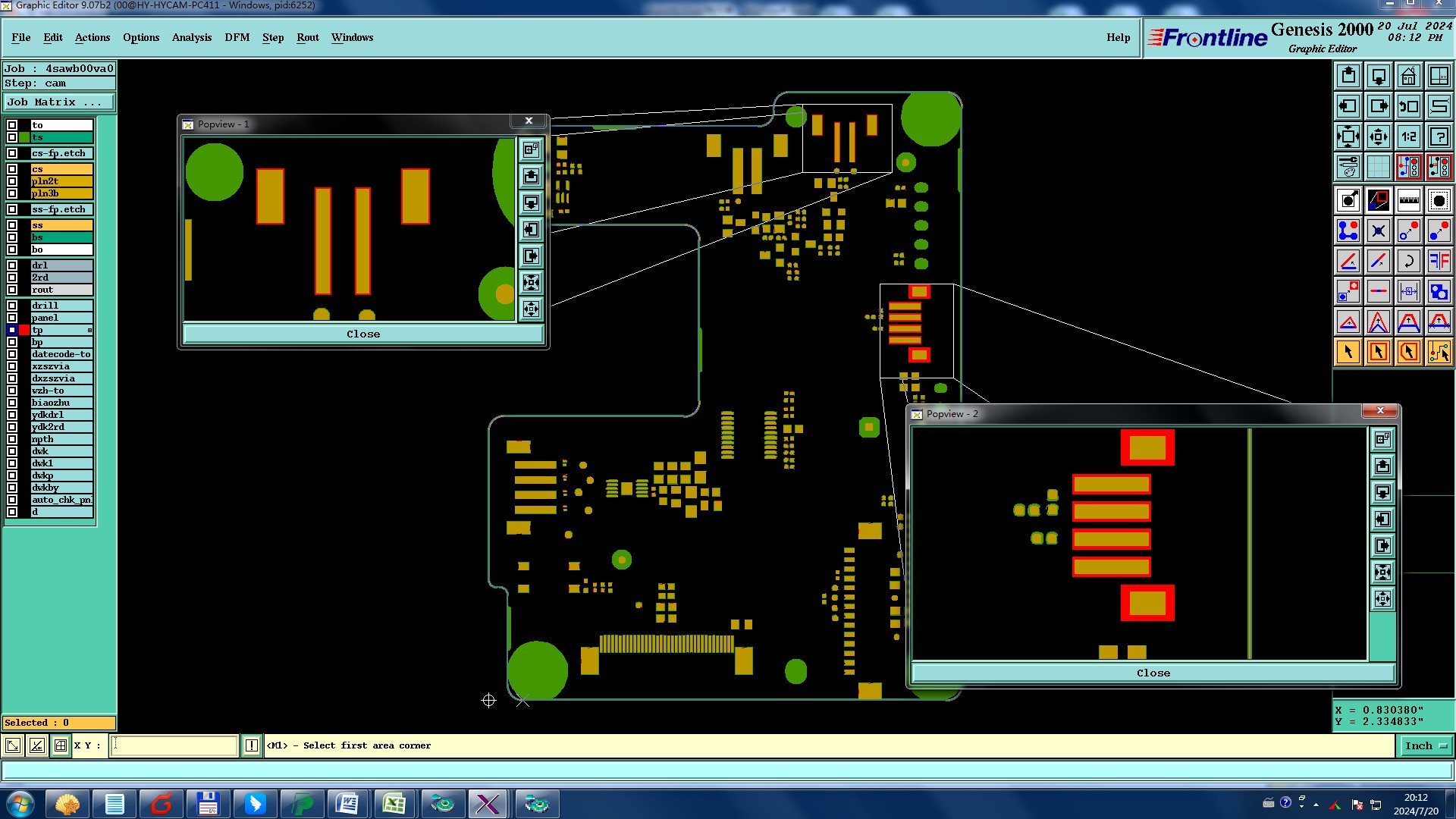This screenshot has height=819, width=1456.
Task: Open the Analysis menu
Action: tap(191, 37)
